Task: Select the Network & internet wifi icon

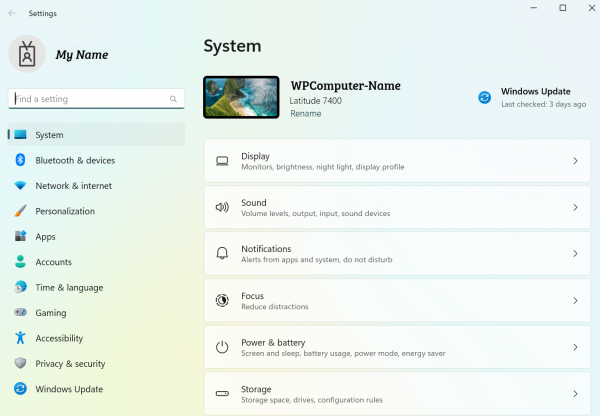Action: [20, 186]
